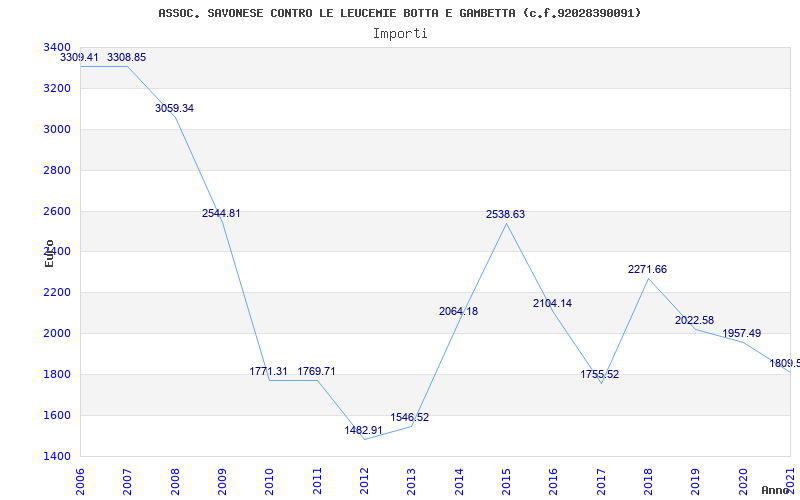Select data label 2064.18
Viewport: 800px width, 500px height.
click(458, 311)
